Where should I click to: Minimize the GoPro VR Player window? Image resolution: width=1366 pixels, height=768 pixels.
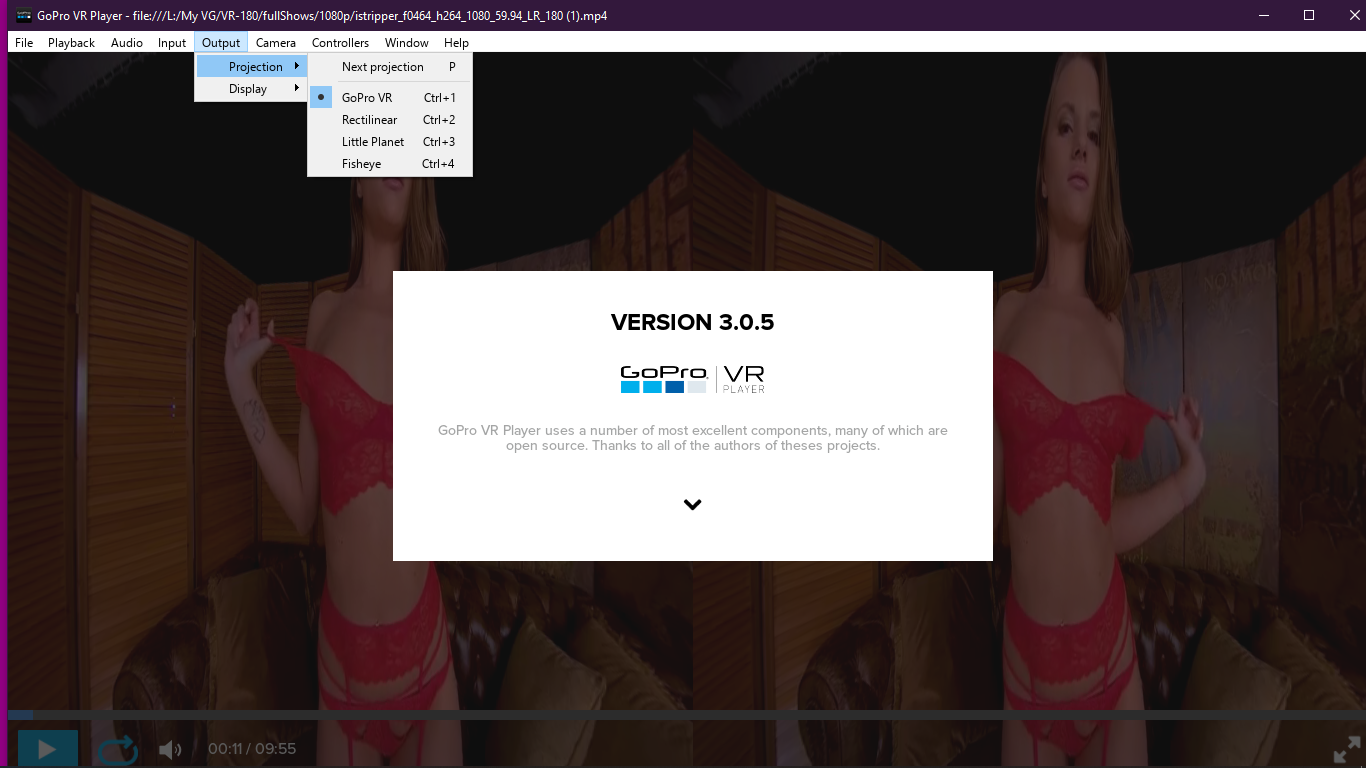1264,15
